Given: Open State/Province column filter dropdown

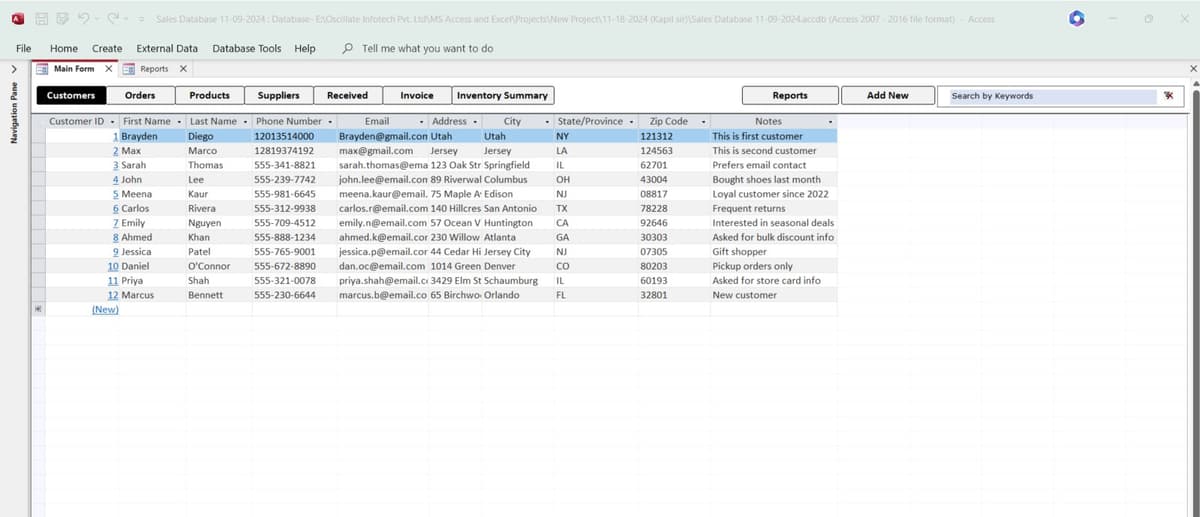Looking at the screenshot, I should pos(630,122).
